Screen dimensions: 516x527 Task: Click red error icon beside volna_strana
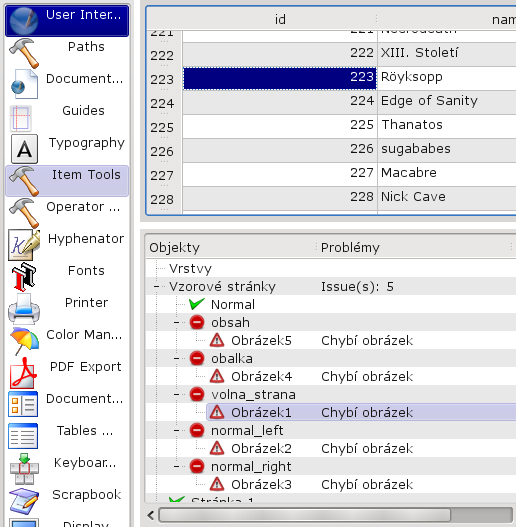pos(197,394)
